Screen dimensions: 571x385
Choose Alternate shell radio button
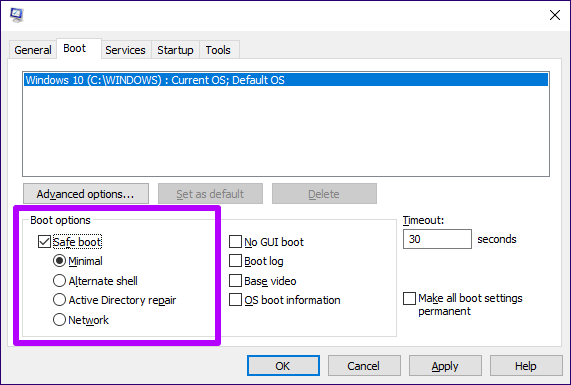[x=59, y=281]
